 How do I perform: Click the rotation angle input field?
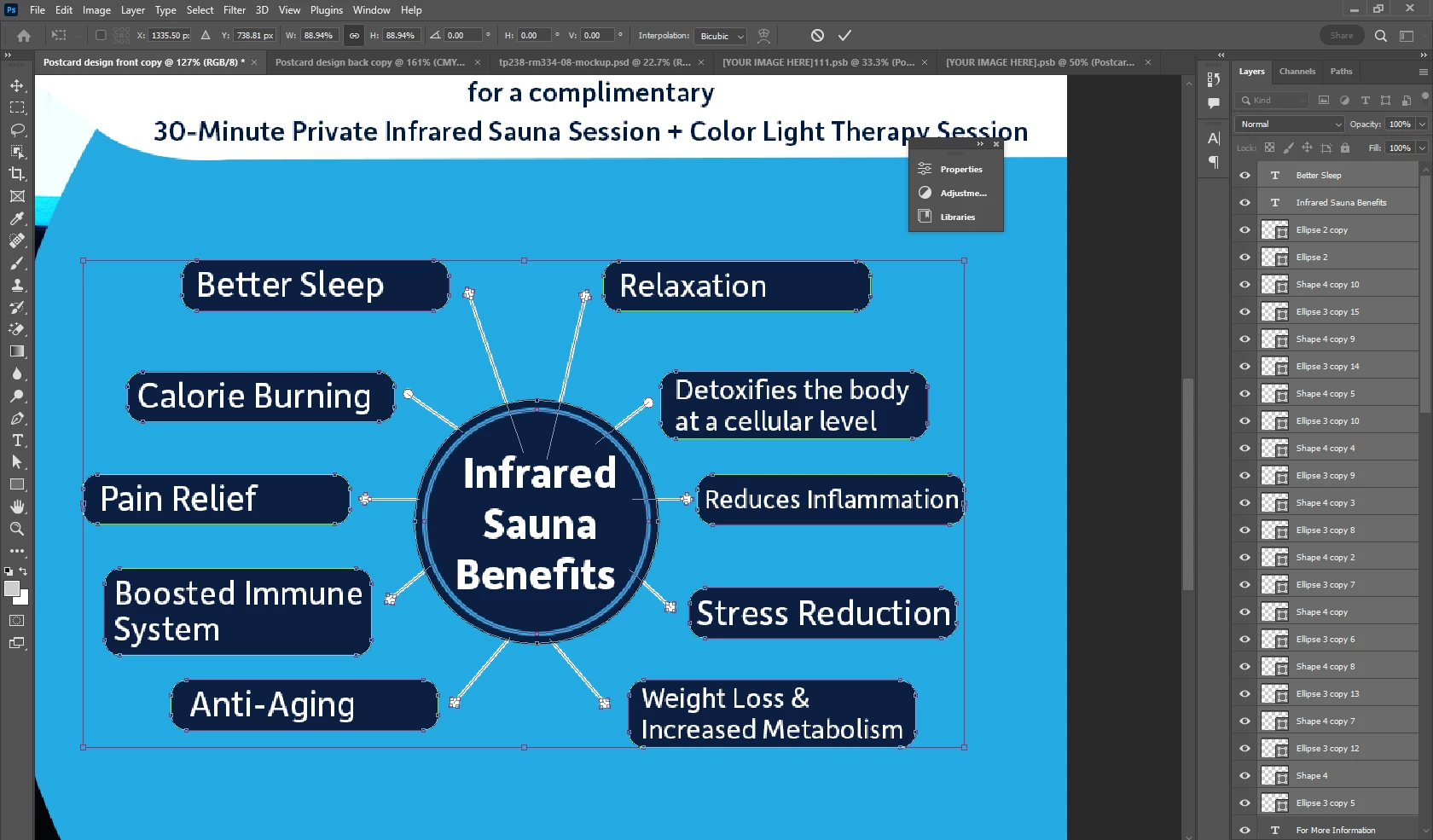click(463, 36)
